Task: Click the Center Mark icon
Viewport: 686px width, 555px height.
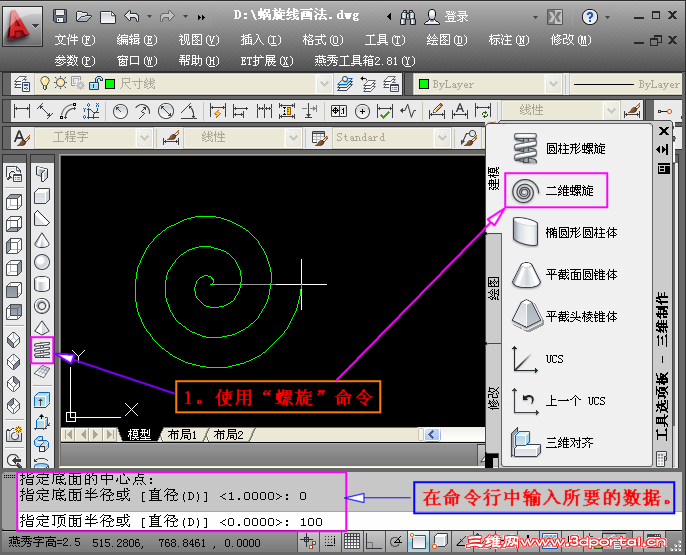Action: click(362, 112)
